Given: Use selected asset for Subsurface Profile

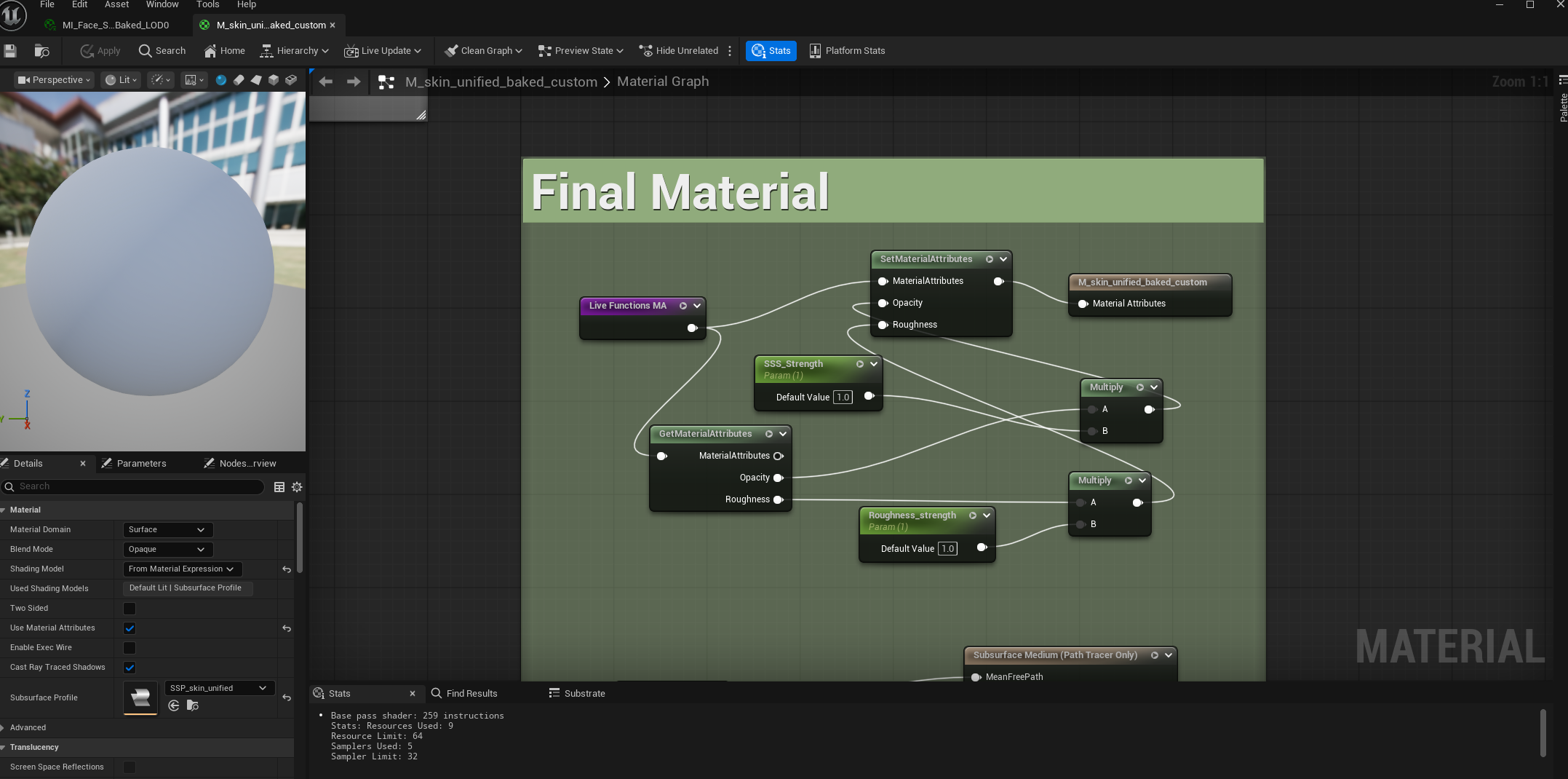Looking at the screenshot, I should 174,705.
